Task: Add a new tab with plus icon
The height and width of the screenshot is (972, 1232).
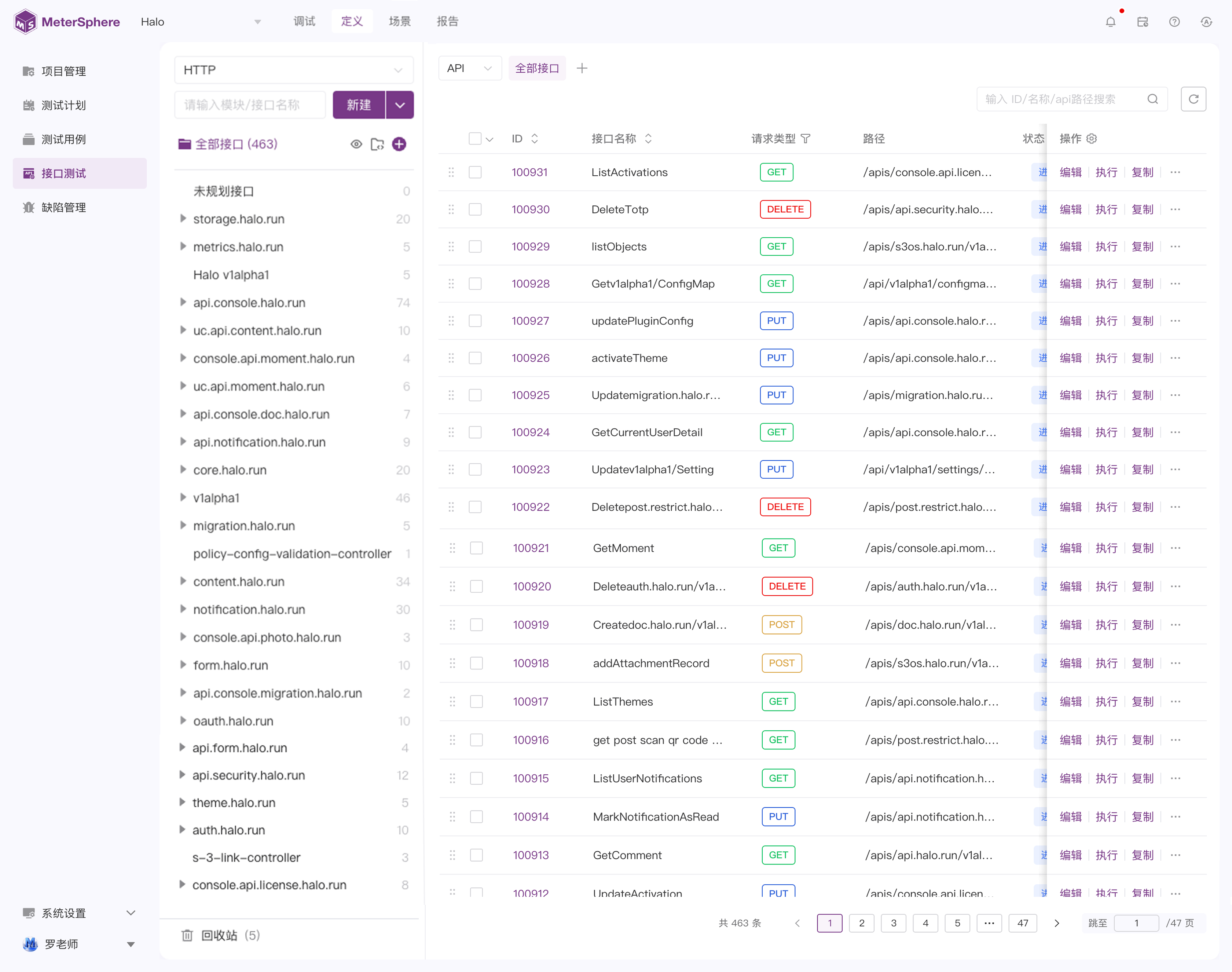Action: click(x=582, y=68)
